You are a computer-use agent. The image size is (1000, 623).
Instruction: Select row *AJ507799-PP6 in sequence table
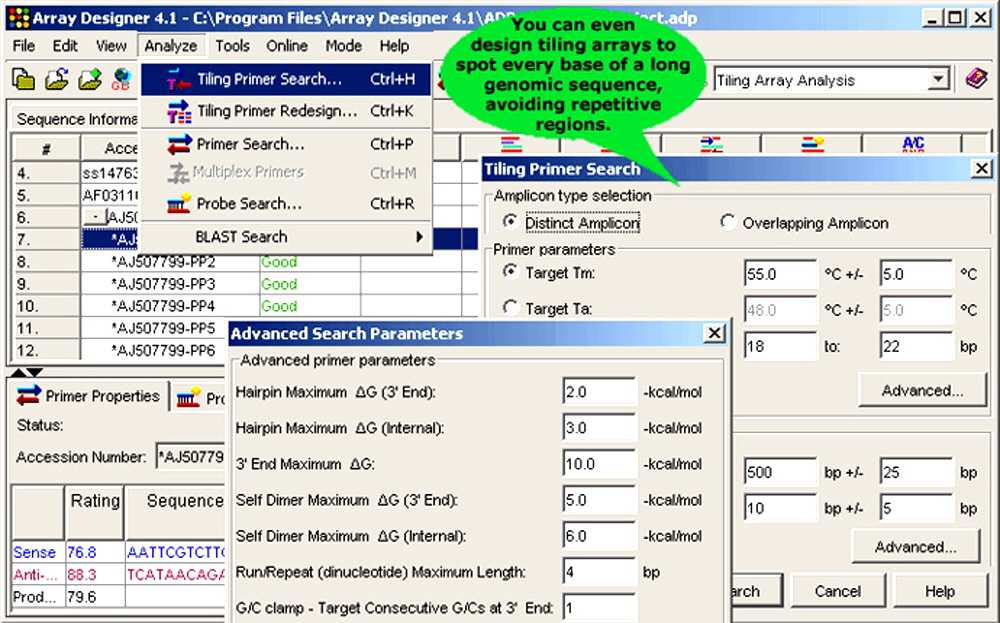click(x=163, y=350)
